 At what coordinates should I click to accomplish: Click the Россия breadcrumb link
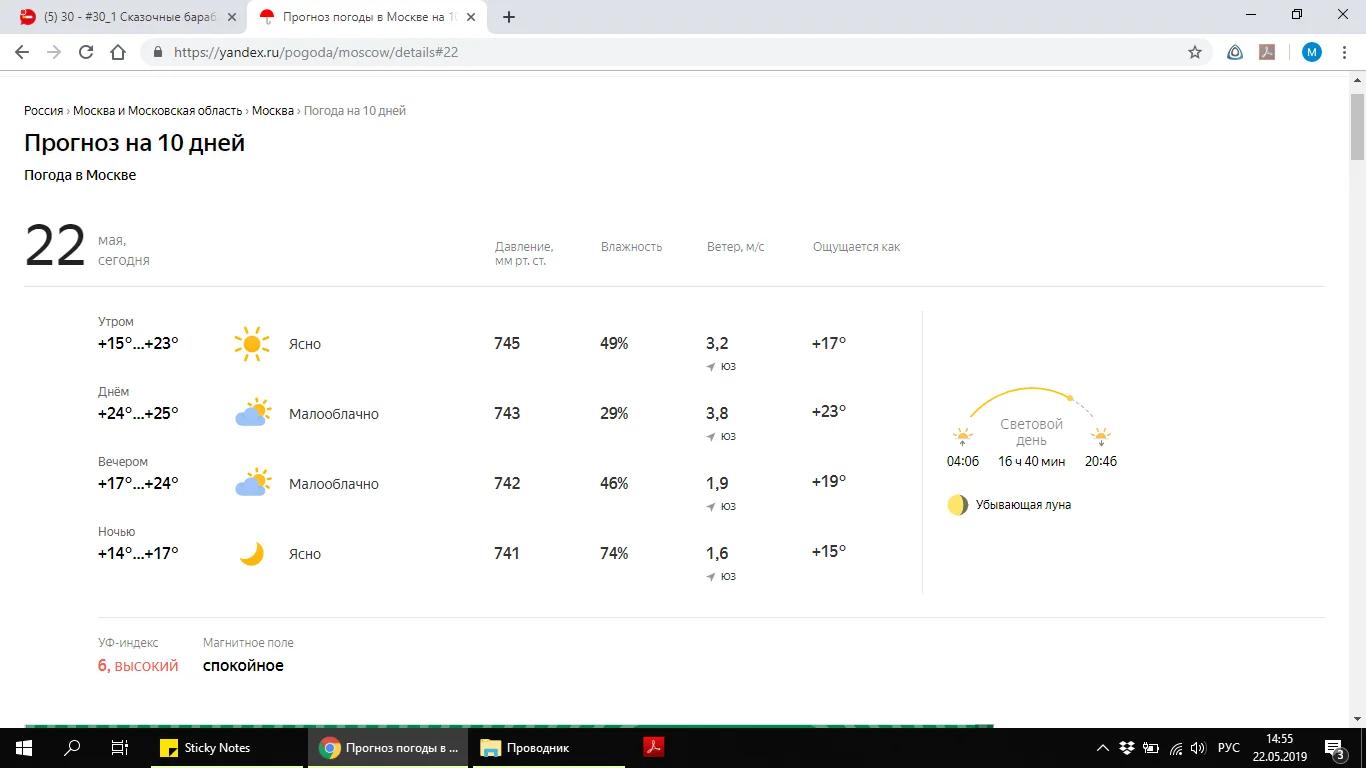click(x=43, y=111)
